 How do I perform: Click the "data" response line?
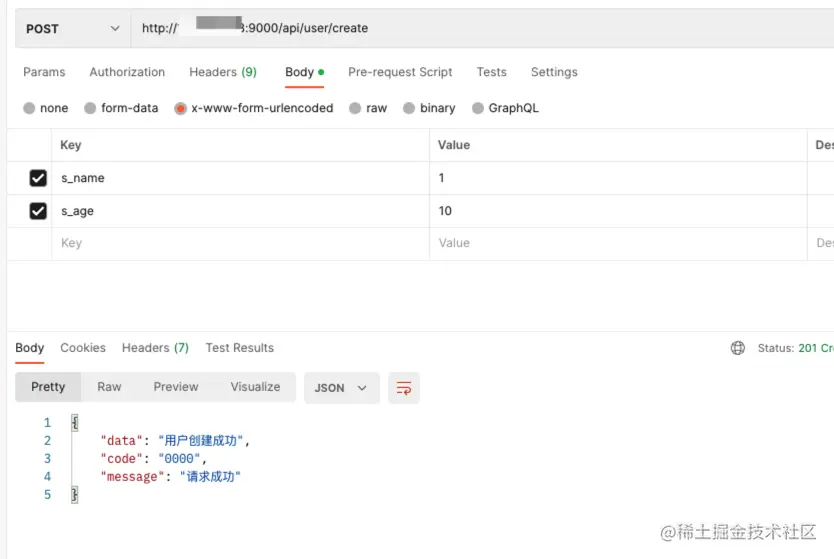(x=175, y=441)
